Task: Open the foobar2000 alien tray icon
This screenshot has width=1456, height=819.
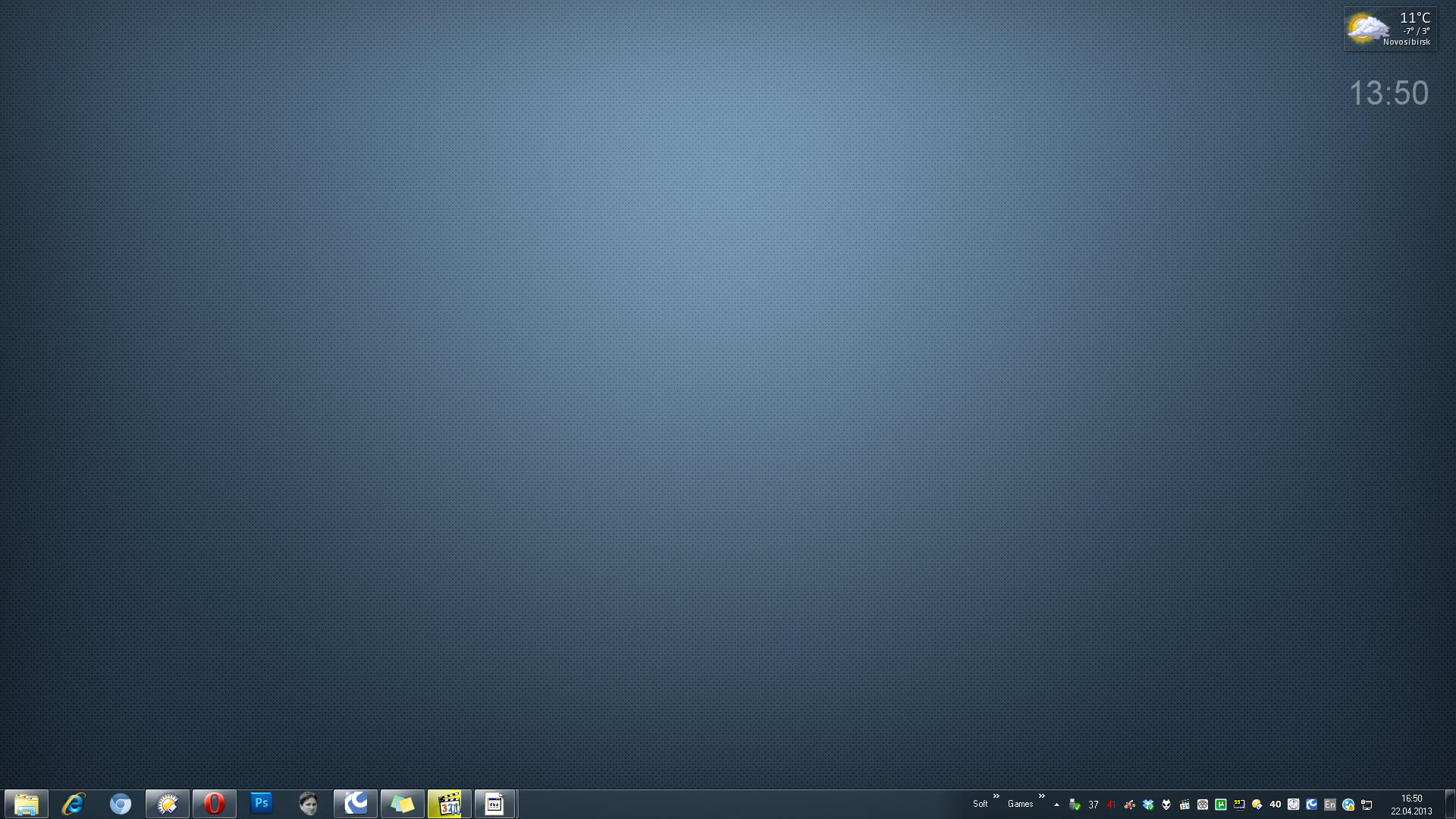Action: coord(1166,805)
